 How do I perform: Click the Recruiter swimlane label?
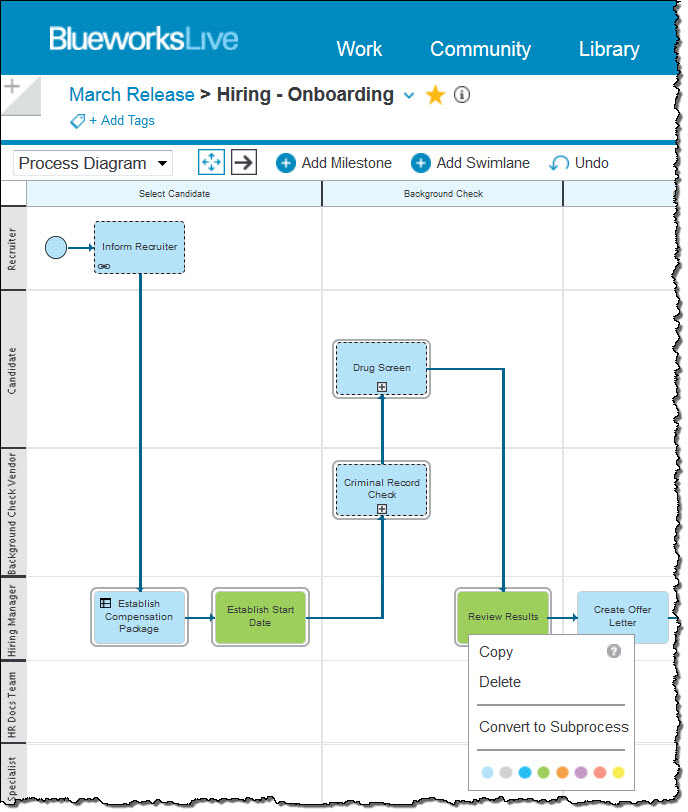(12, 249)
